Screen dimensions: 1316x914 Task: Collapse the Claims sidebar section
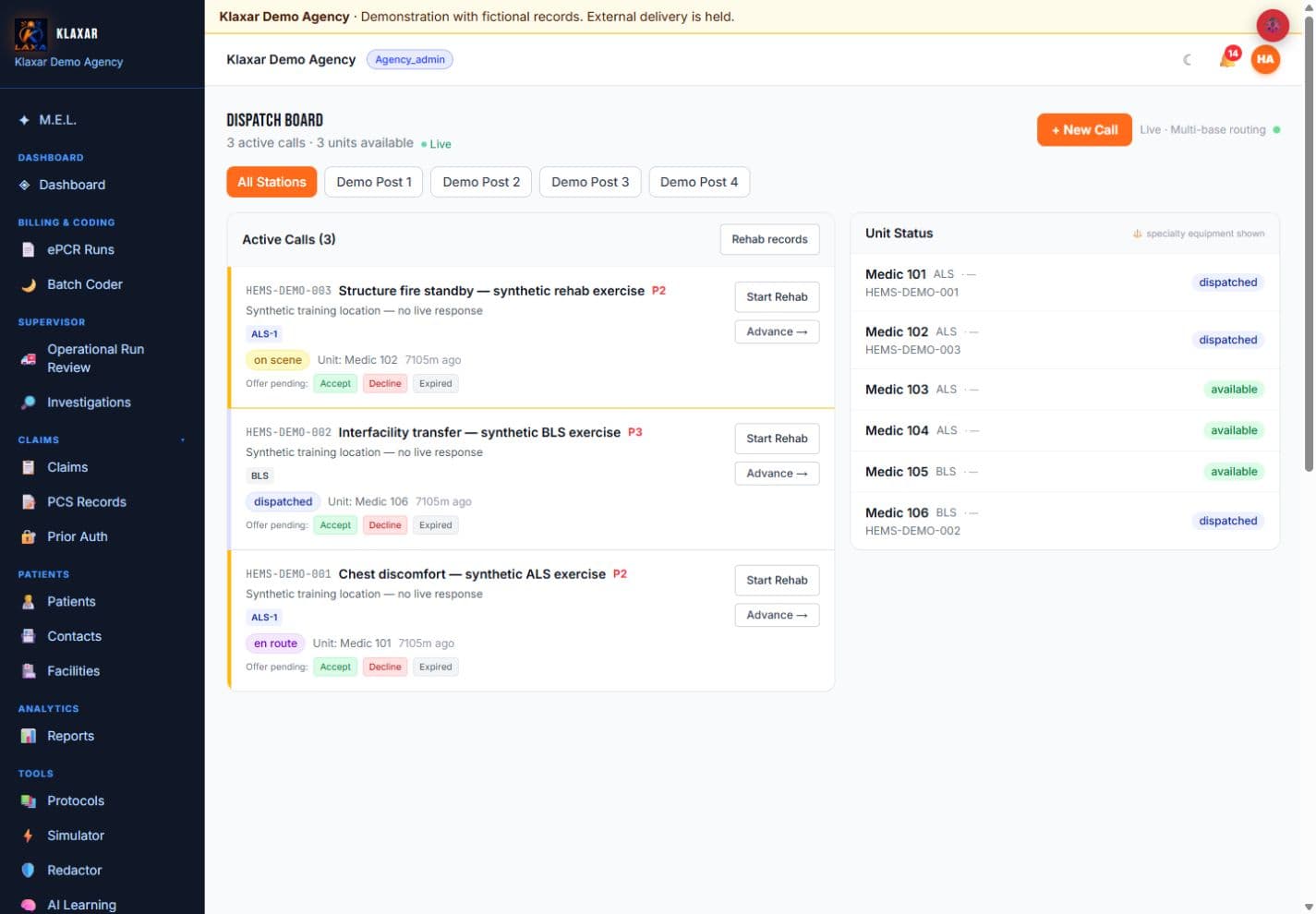[x=183, y=440]
